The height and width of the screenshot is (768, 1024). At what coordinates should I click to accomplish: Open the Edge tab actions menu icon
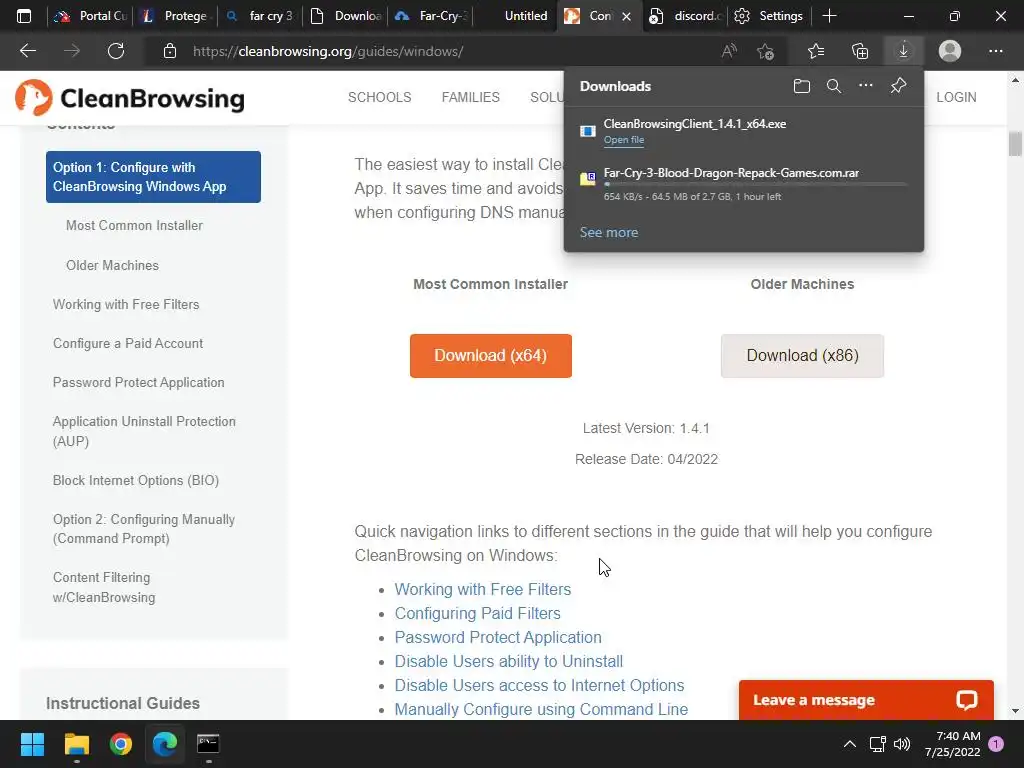pyautogui.click(x=24, y=16)
